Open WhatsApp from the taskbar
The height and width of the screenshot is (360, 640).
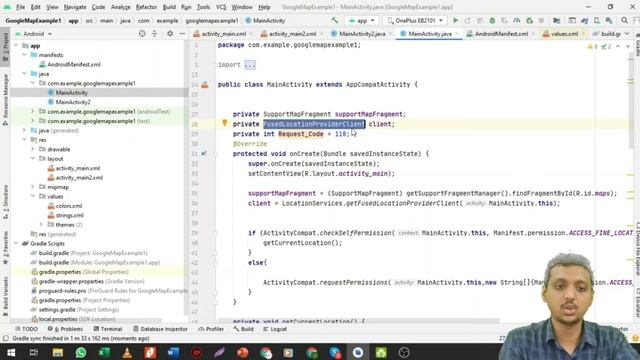(81, 352)
